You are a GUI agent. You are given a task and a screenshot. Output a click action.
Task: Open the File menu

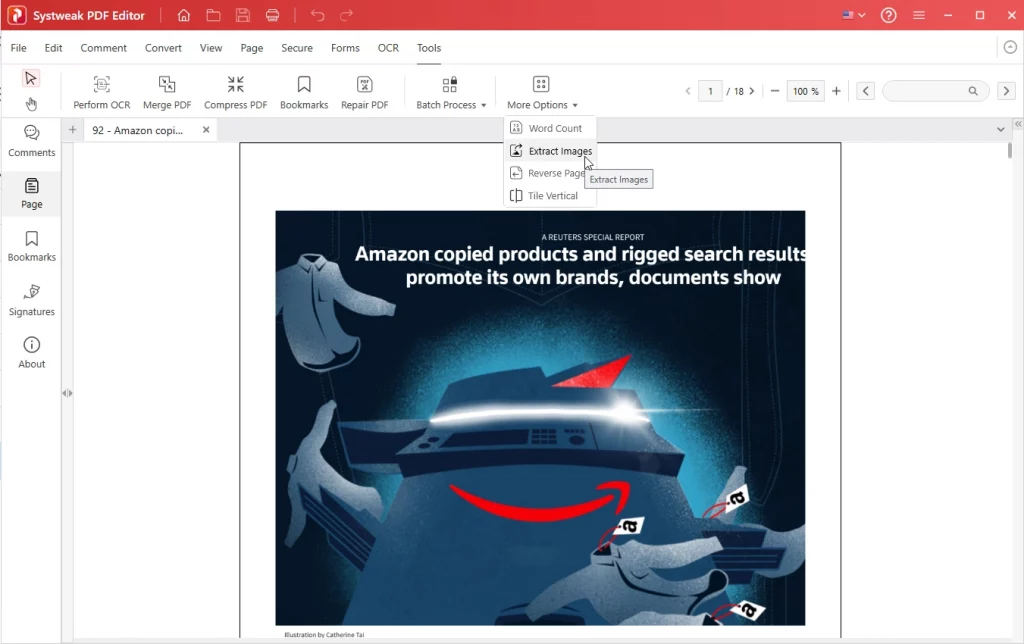18,48
